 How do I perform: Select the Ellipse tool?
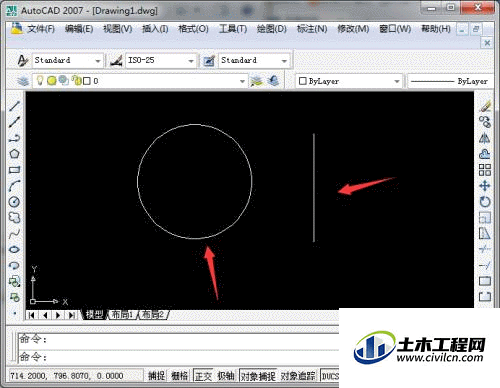[14, 250]
